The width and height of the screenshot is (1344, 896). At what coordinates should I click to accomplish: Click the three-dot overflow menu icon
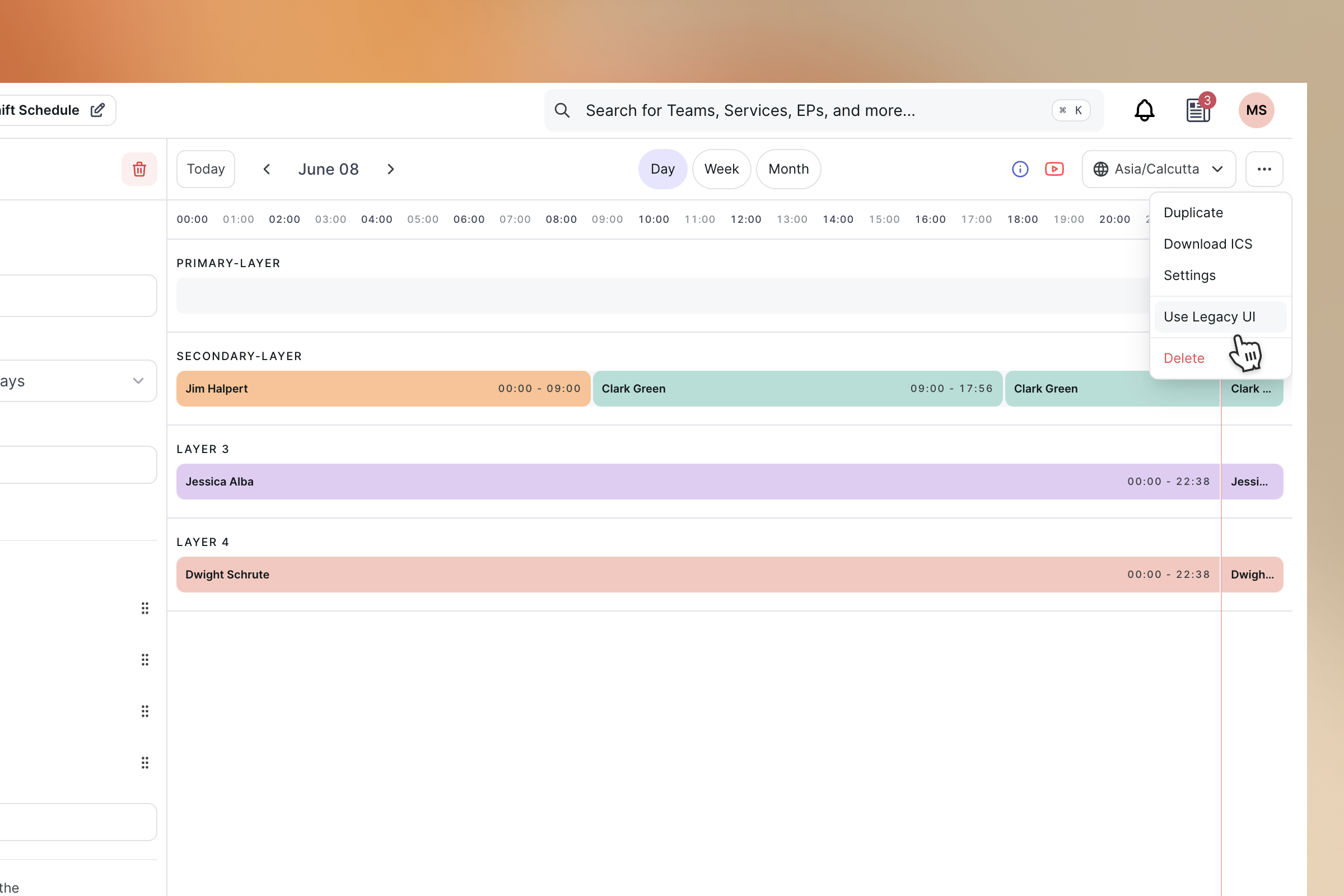pyautogui.click(x=1264, y=168)
